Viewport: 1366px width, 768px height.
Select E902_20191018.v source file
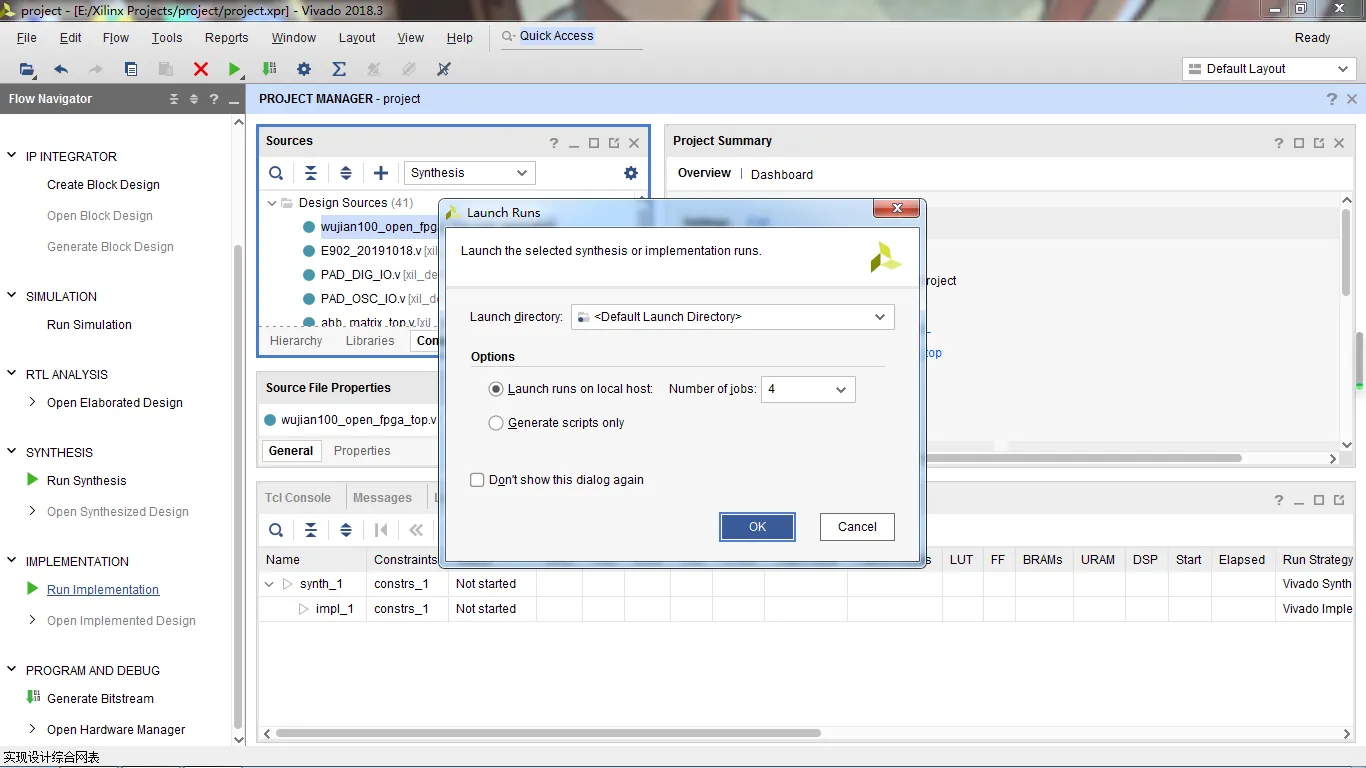370,251
